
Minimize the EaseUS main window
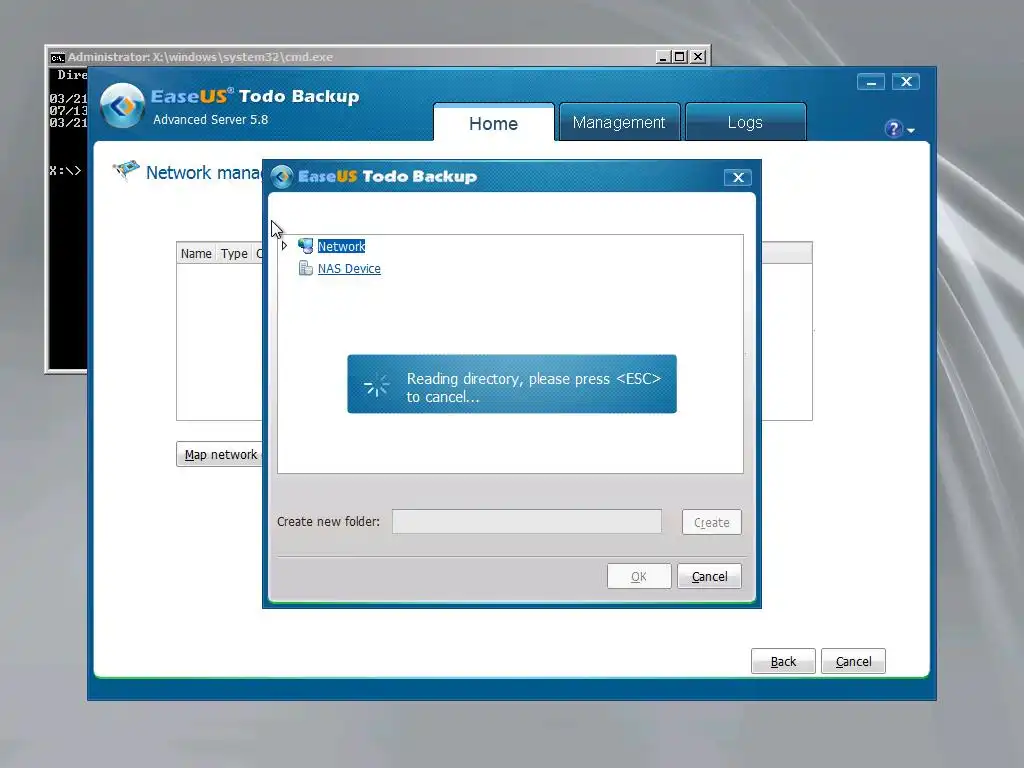(871, 82)
